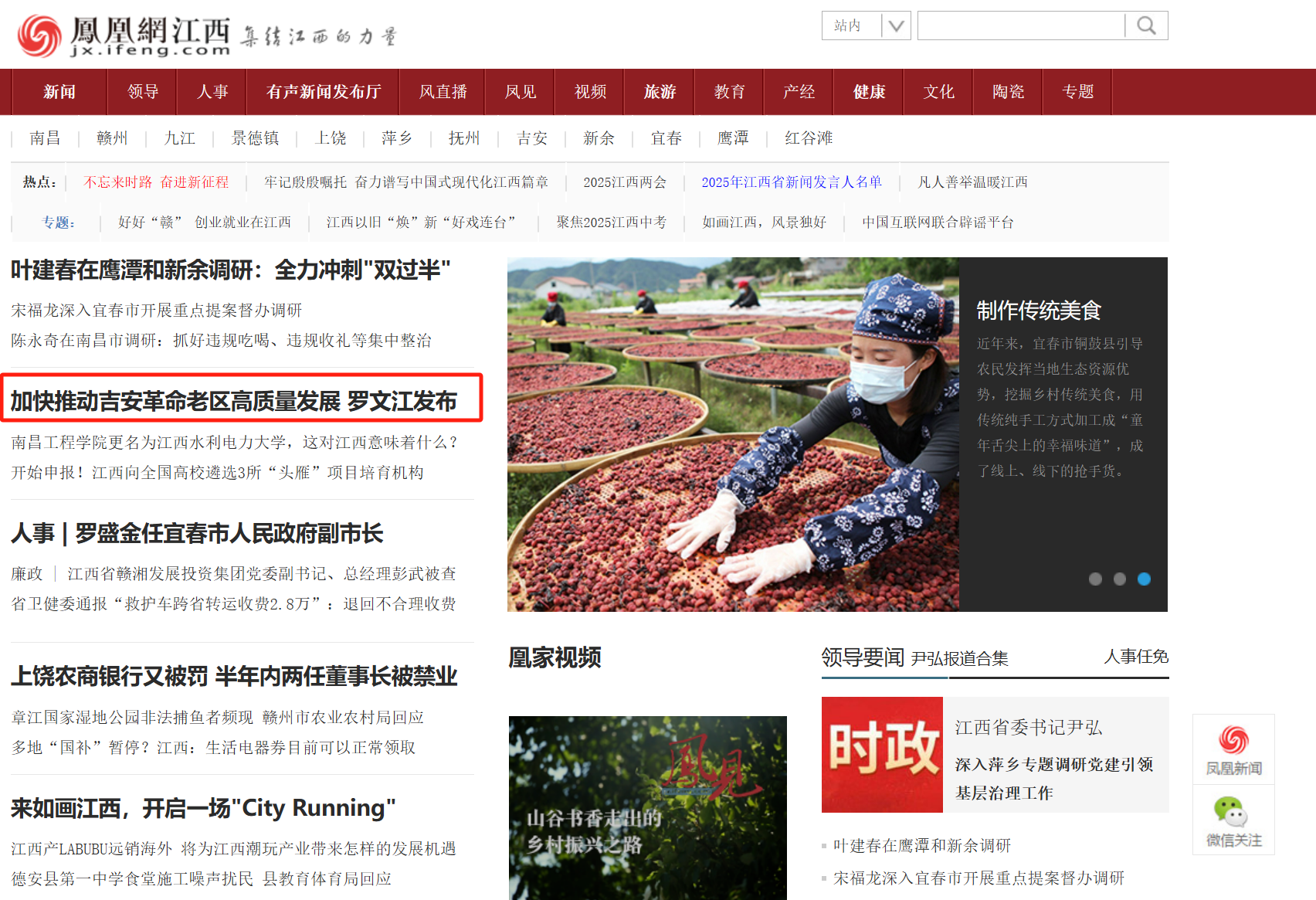Open the 站内 search scope dropdown
1316x900 pixels.
coord(867,25)
